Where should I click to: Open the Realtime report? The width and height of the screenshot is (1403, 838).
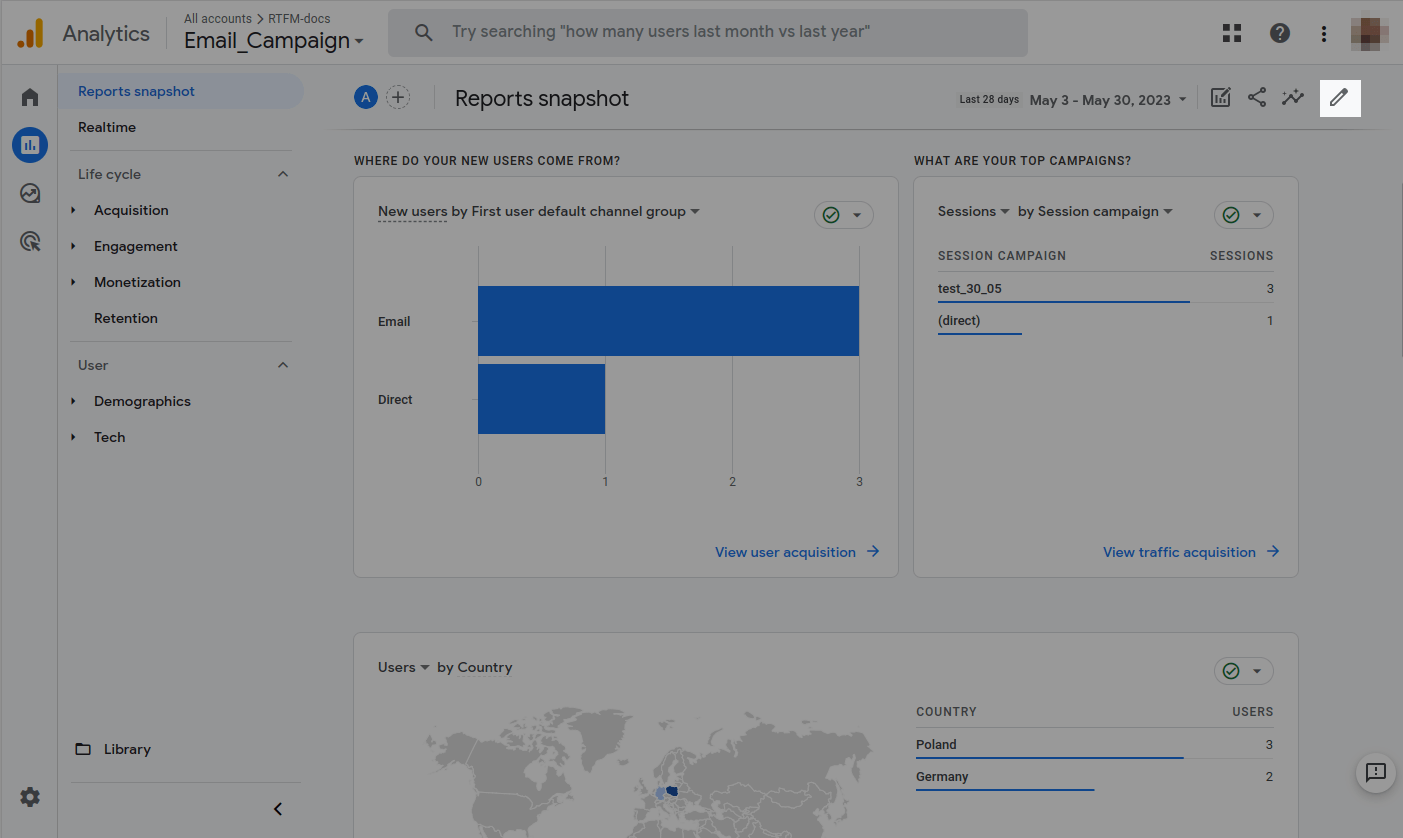point(107,127)
